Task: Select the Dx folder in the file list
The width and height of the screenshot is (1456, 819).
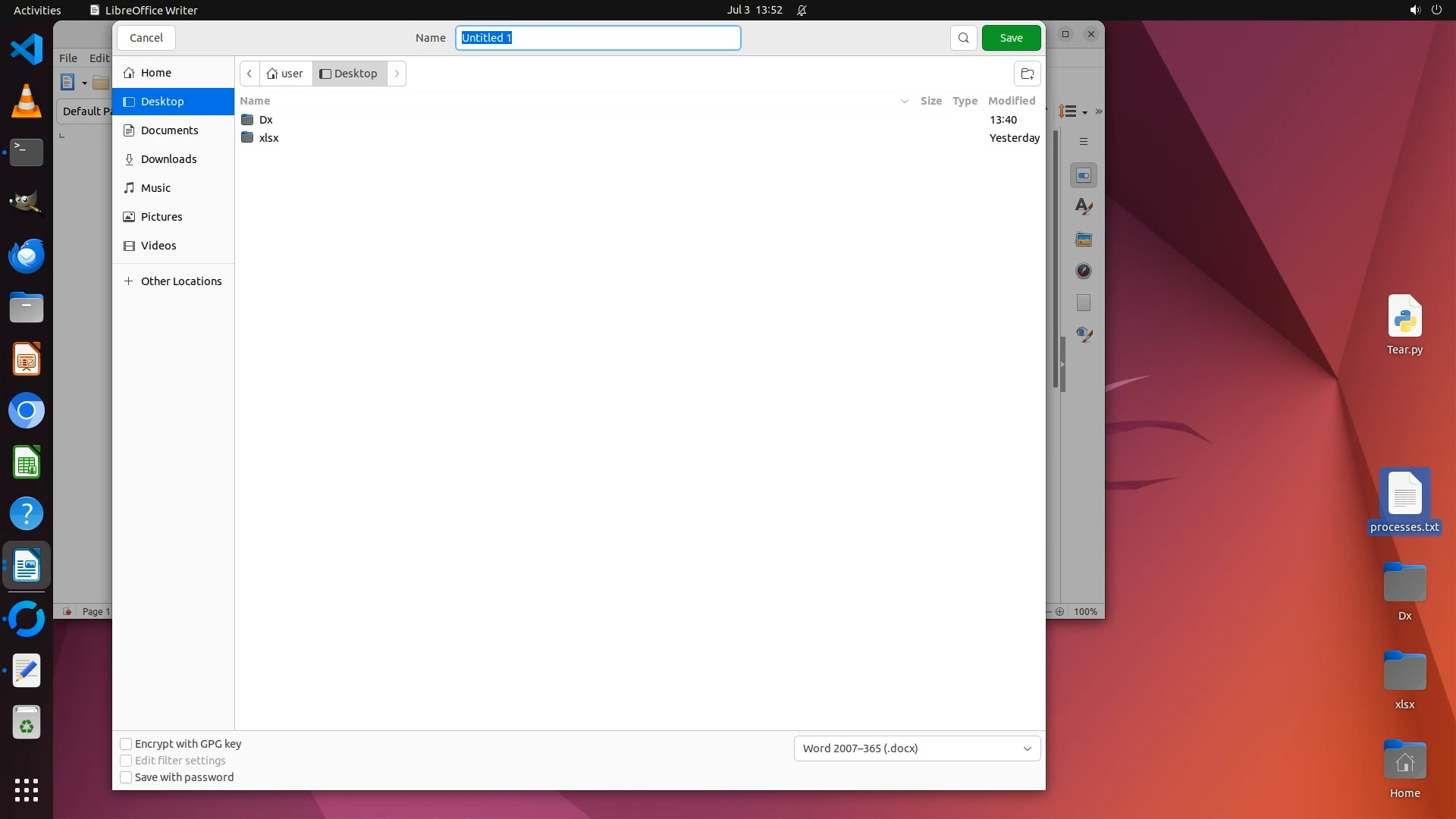Action: (265, 120)
